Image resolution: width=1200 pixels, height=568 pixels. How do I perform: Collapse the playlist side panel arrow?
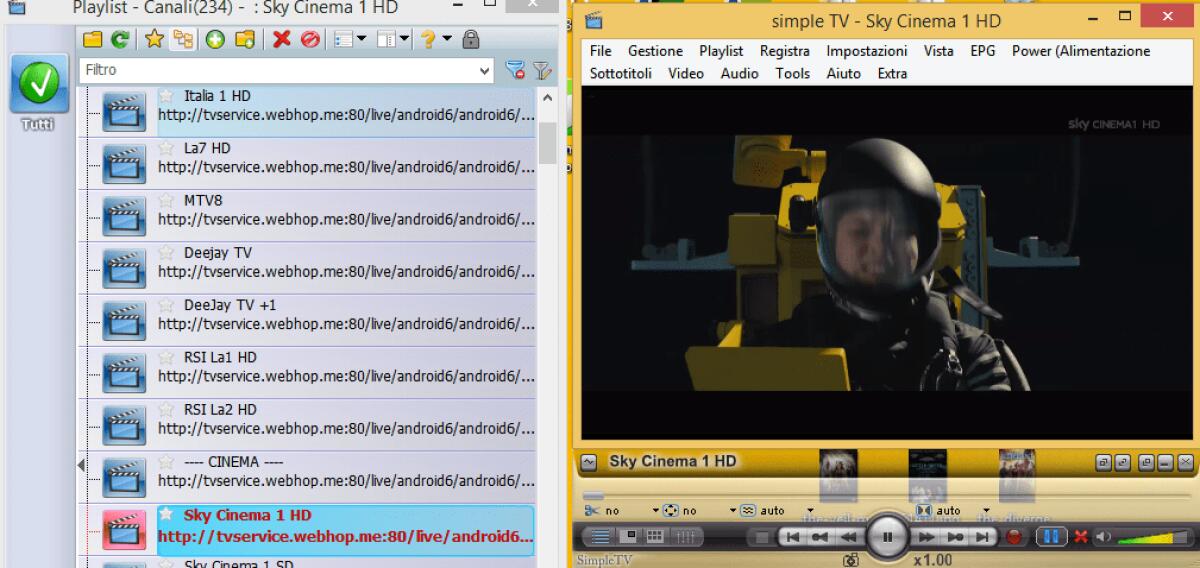[x=81, y=466]
